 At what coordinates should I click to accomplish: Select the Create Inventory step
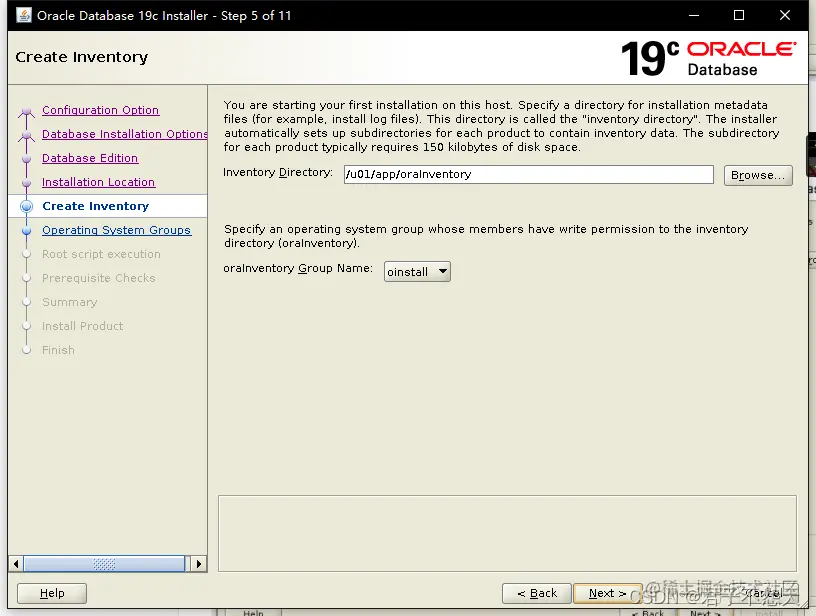pyautogui.click(x=95, y=206)
